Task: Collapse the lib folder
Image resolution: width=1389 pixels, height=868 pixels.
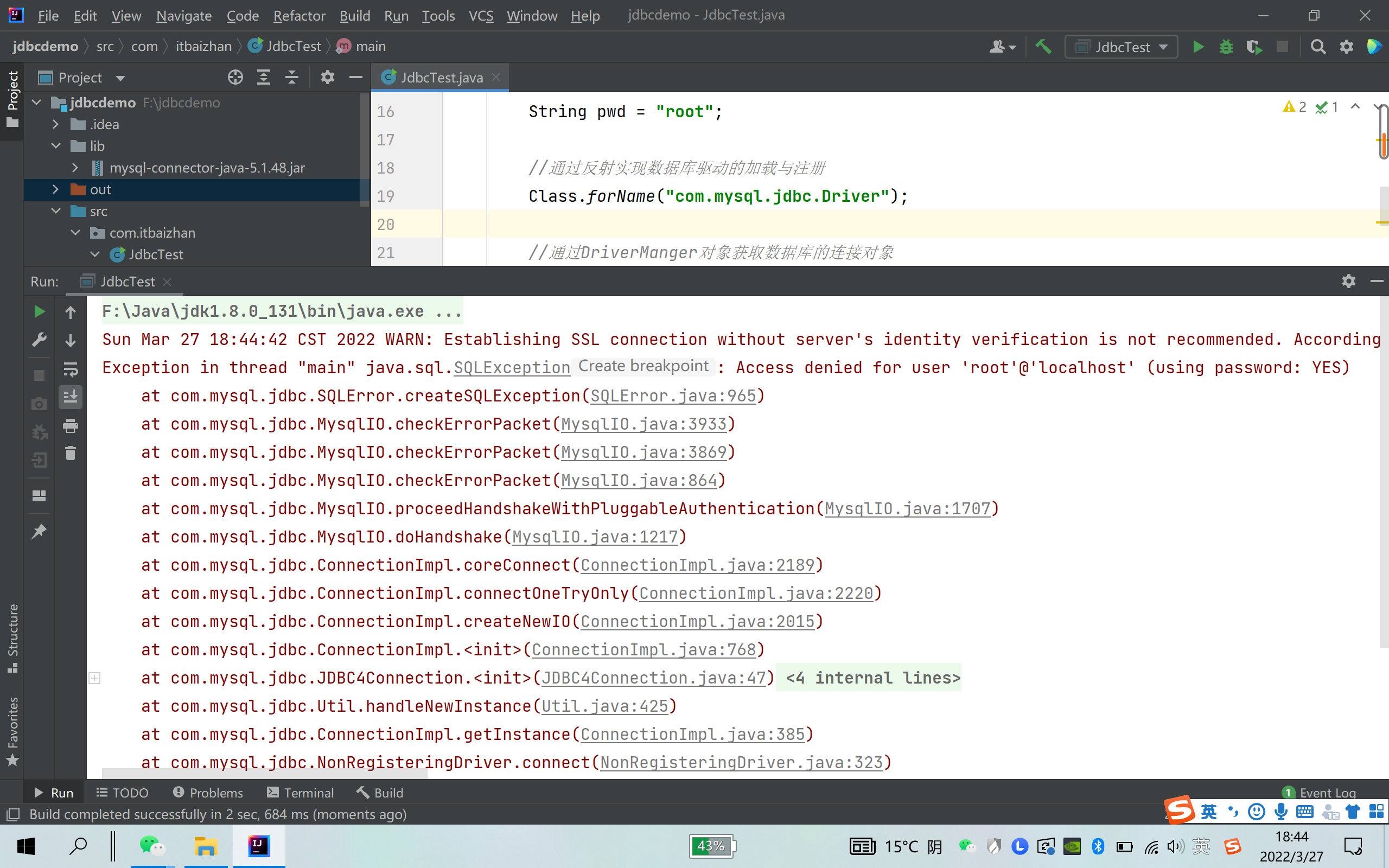Action: (x=56, y=146)
